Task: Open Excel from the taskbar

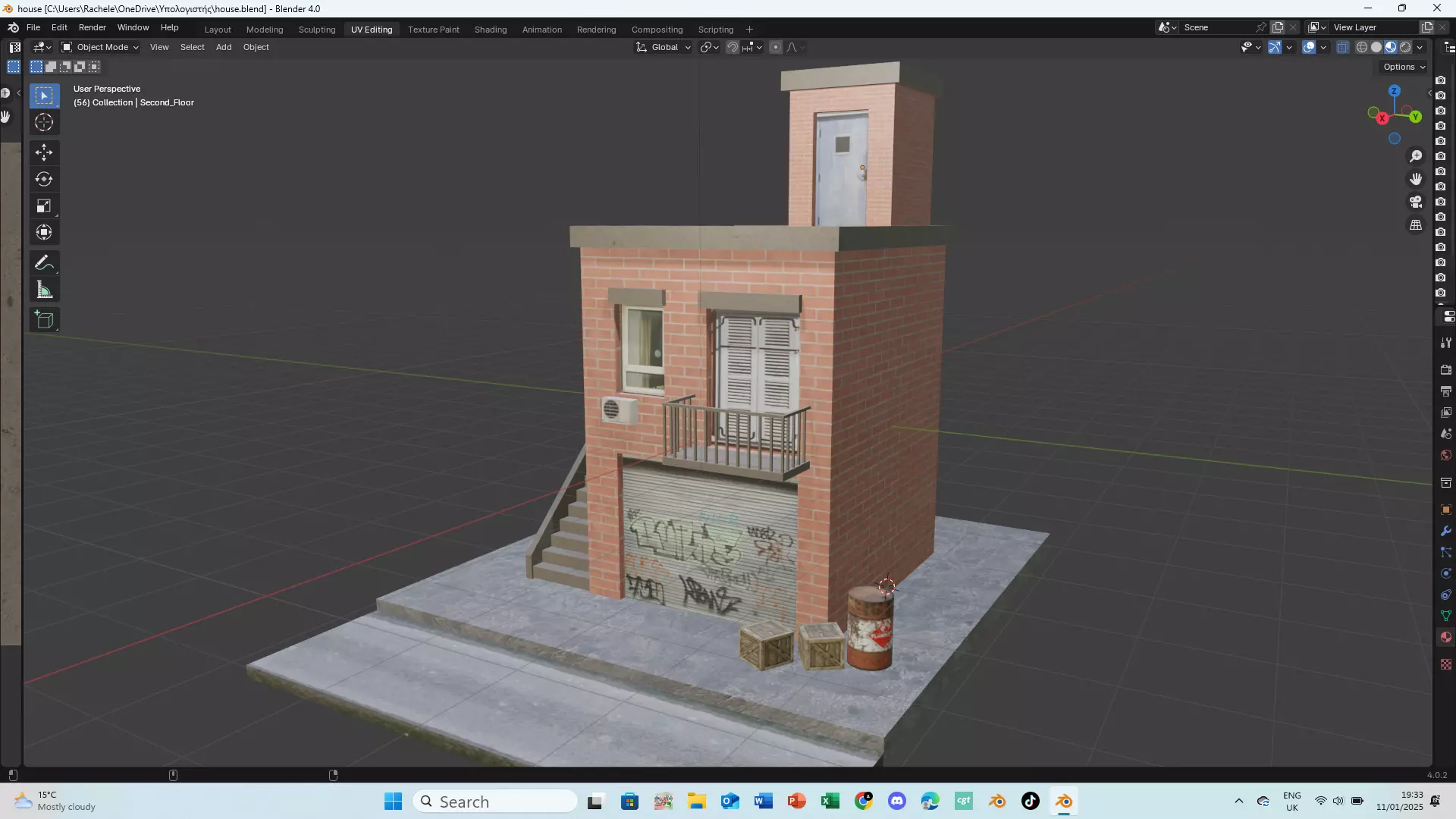Action: point(830,802)
